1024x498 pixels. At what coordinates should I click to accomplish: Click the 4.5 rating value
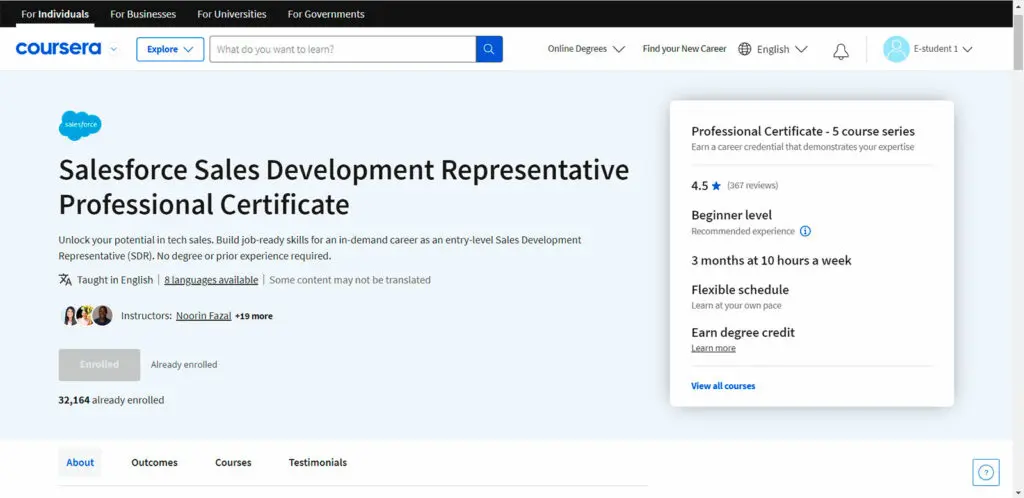point(699,185)
